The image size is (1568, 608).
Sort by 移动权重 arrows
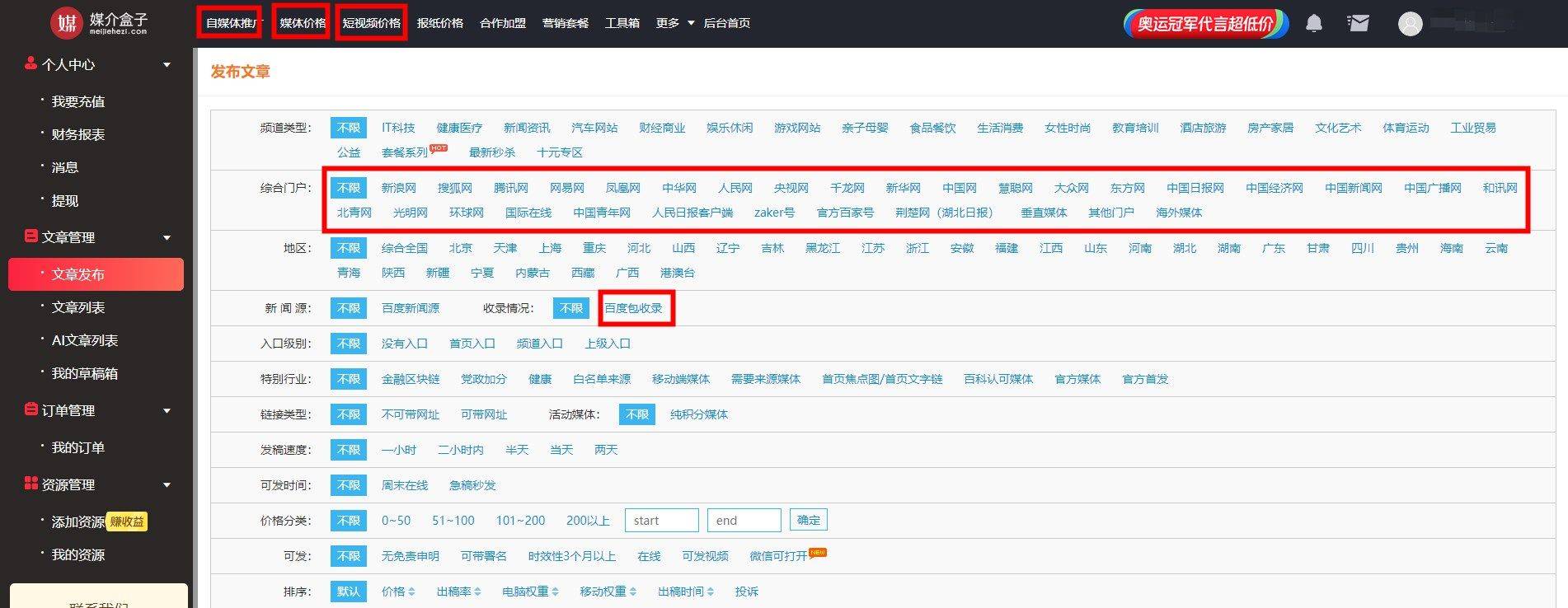point(632,592)
